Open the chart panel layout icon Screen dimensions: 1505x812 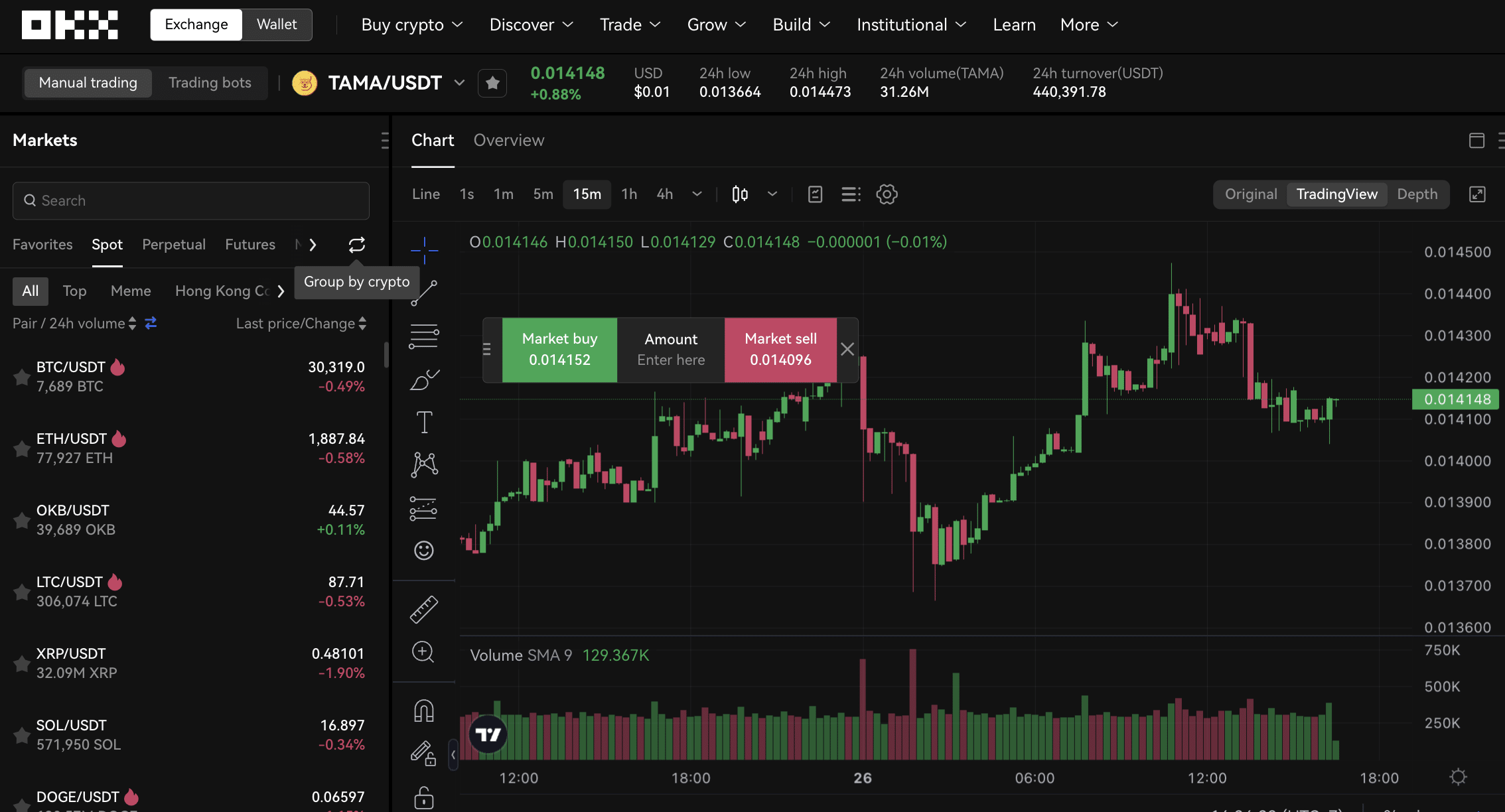click(x=1476, y=141)
